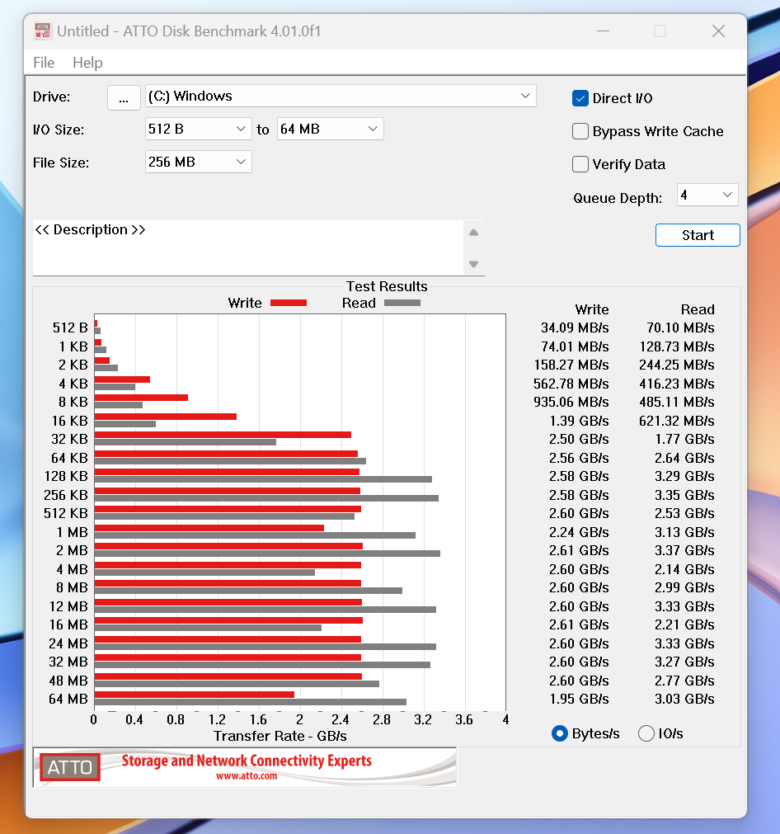The height and width of the screenshot is (834, 780).
Task: Click read value 621.32 MB/s
Action: 677,421
